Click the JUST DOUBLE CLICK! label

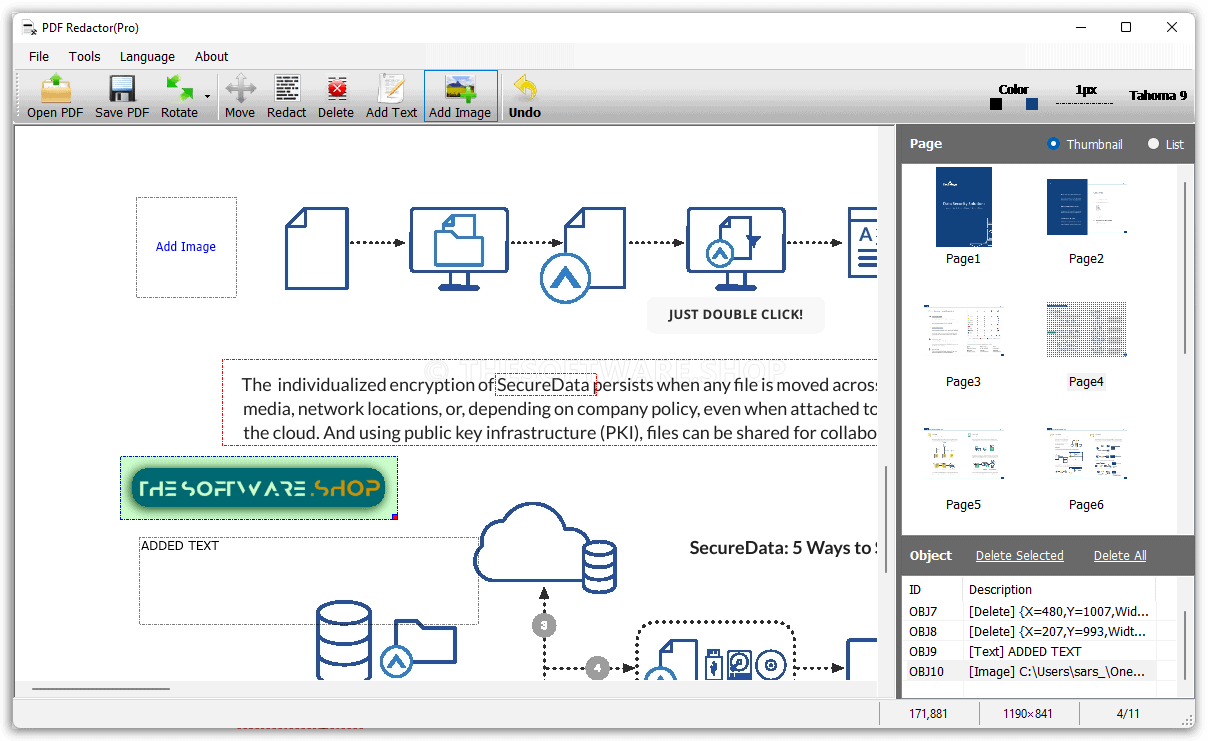[x=736, y=314]
